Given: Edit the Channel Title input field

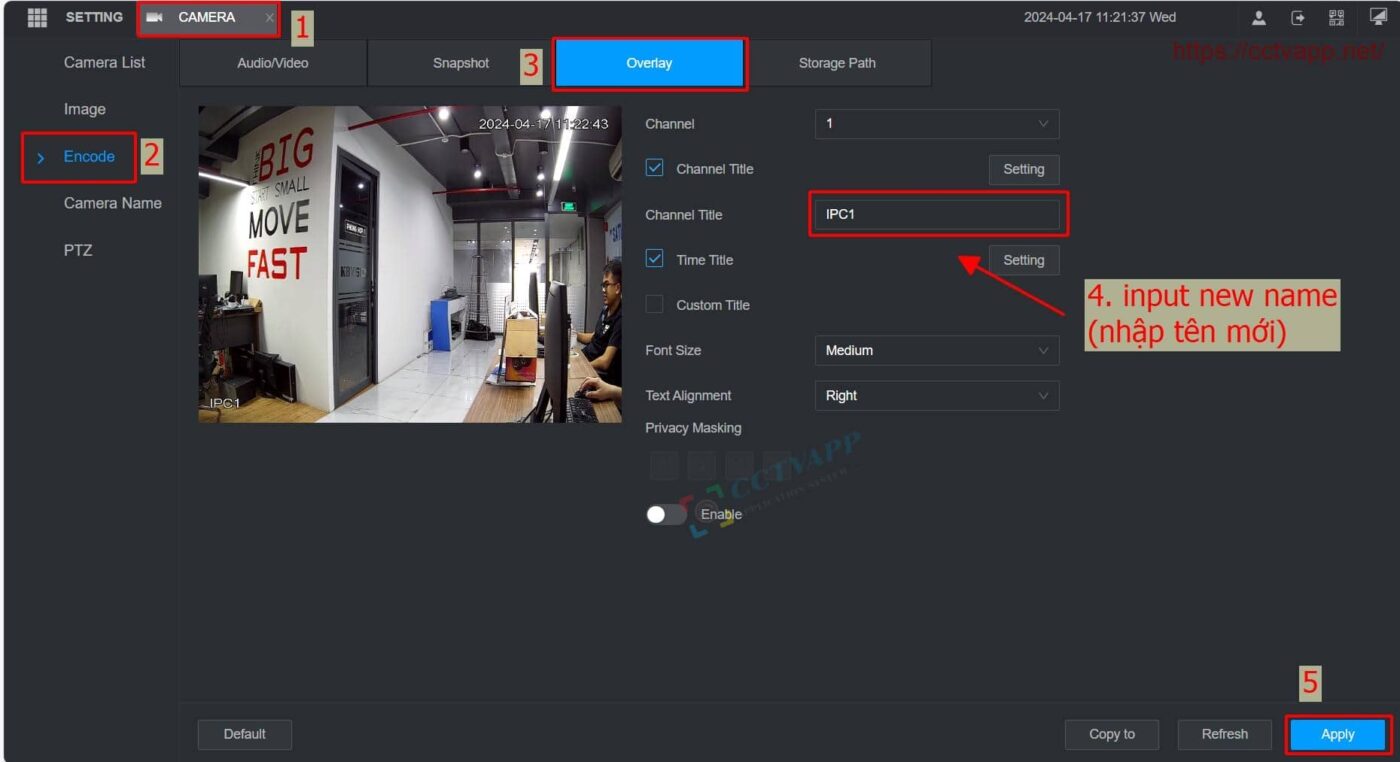Looking at the screenshot, I should coord(936,214).
